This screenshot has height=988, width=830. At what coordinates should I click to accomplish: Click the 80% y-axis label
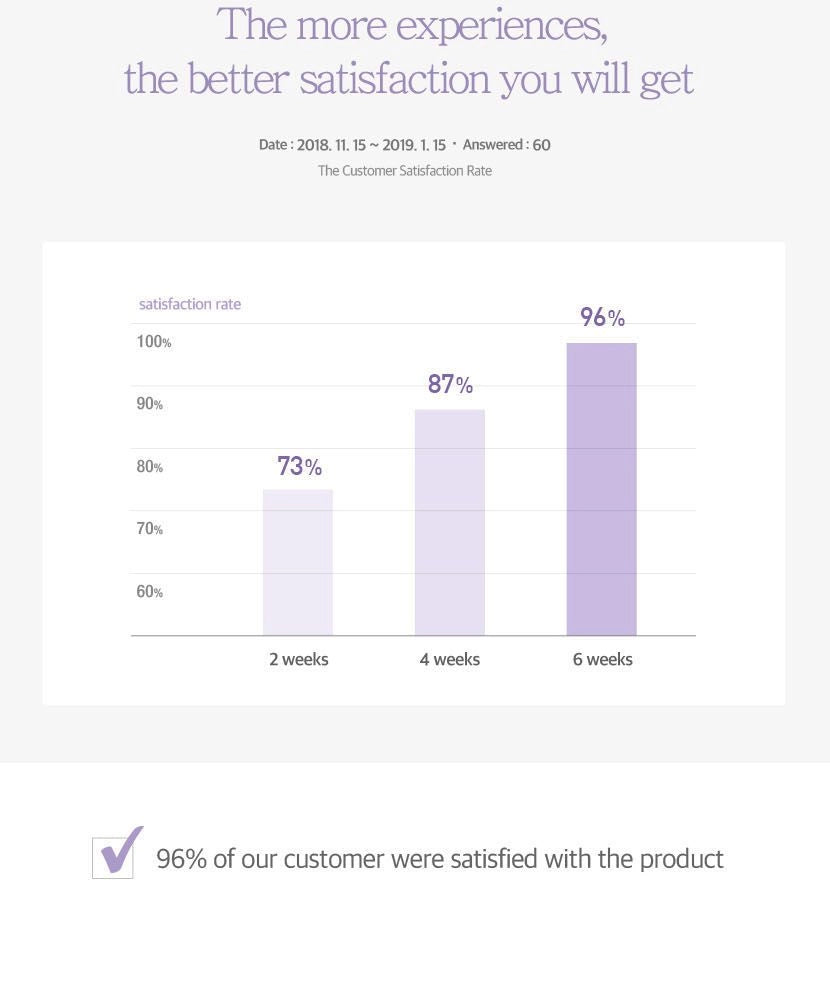[x=150, y=467]
